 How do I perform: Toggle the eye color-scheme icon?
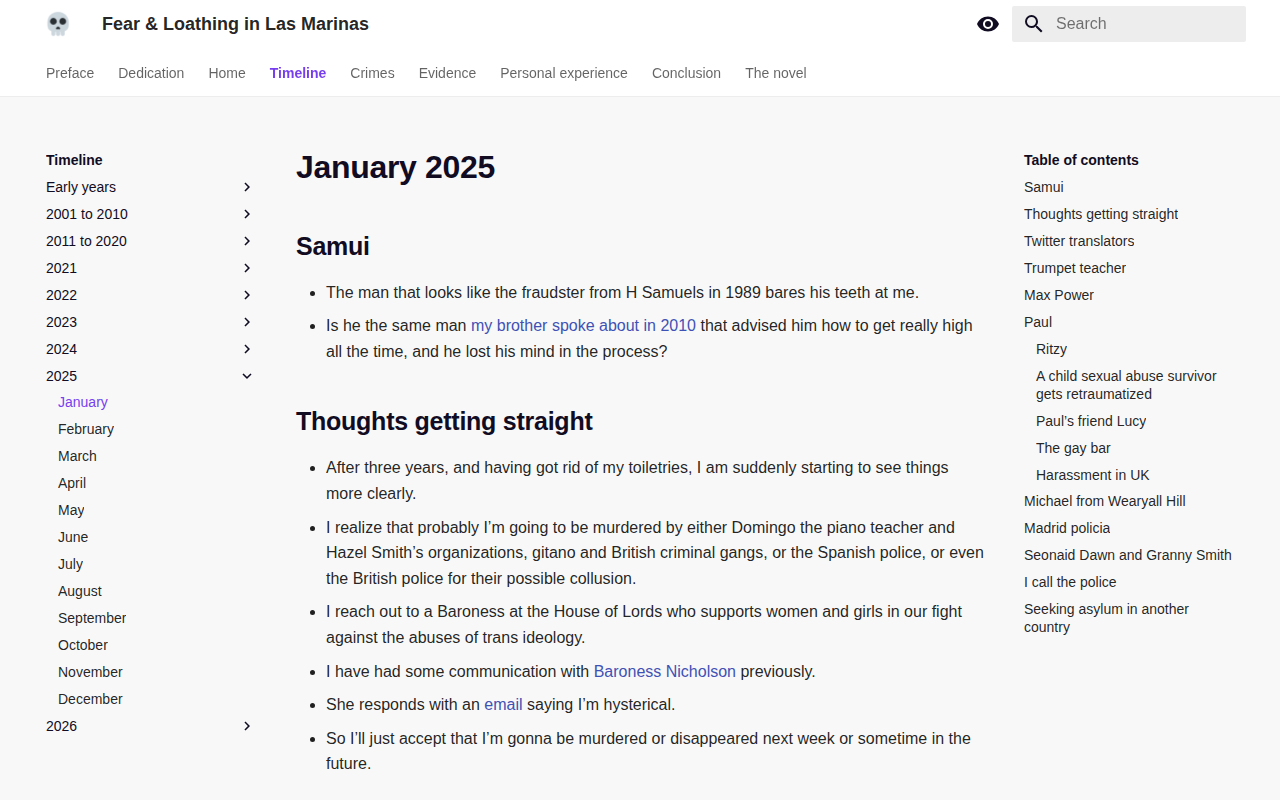pos(988,24)
